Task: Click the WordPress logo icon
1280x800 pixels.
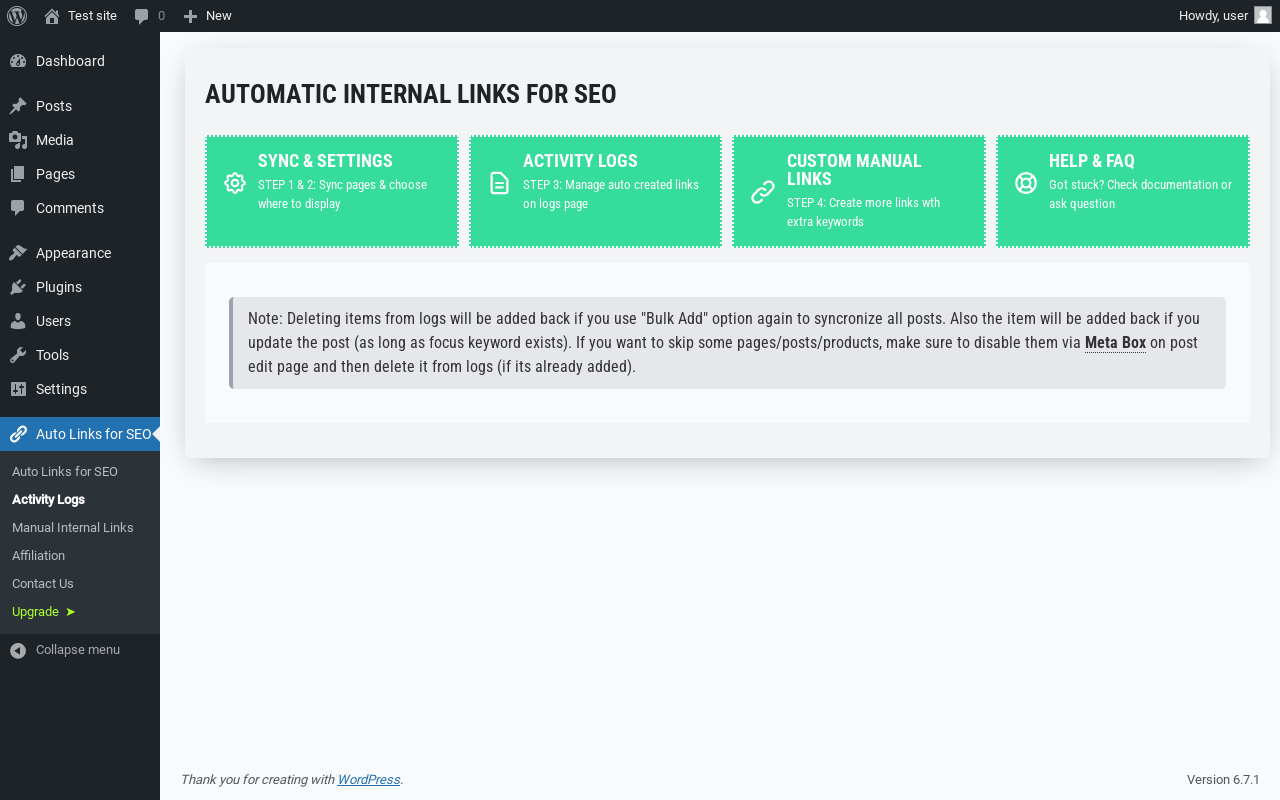Action: click(17, 16)
